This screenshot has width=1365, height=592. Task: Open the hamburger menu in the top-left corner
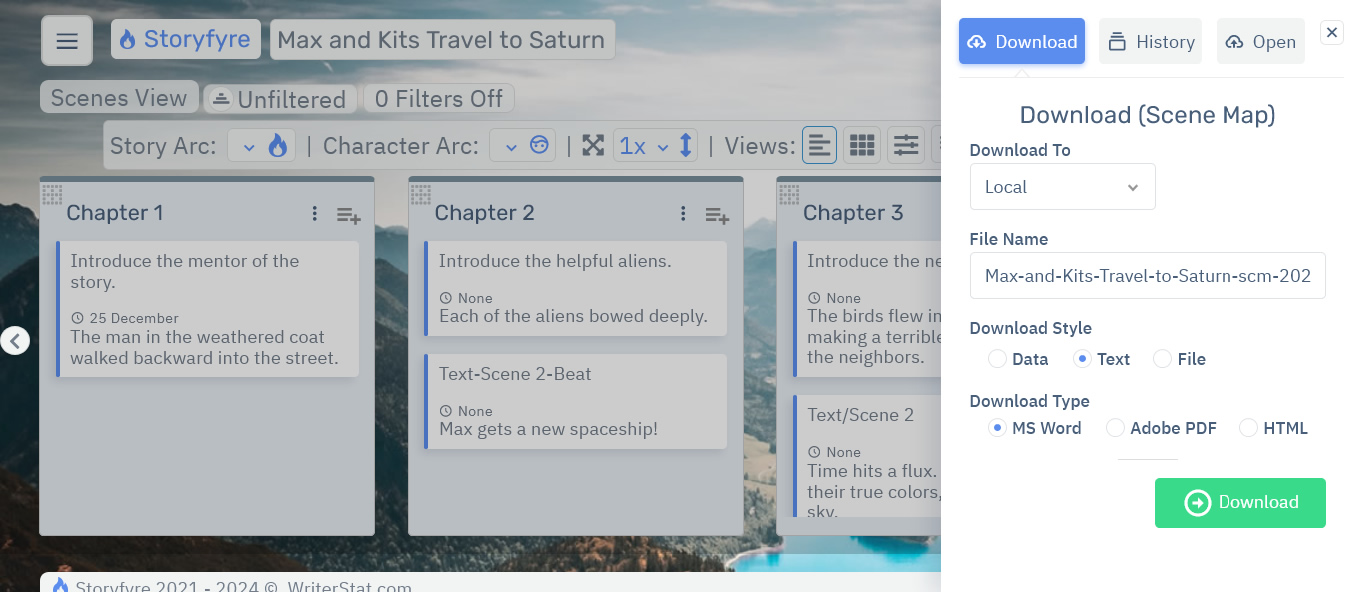click(x=66, y=41)
